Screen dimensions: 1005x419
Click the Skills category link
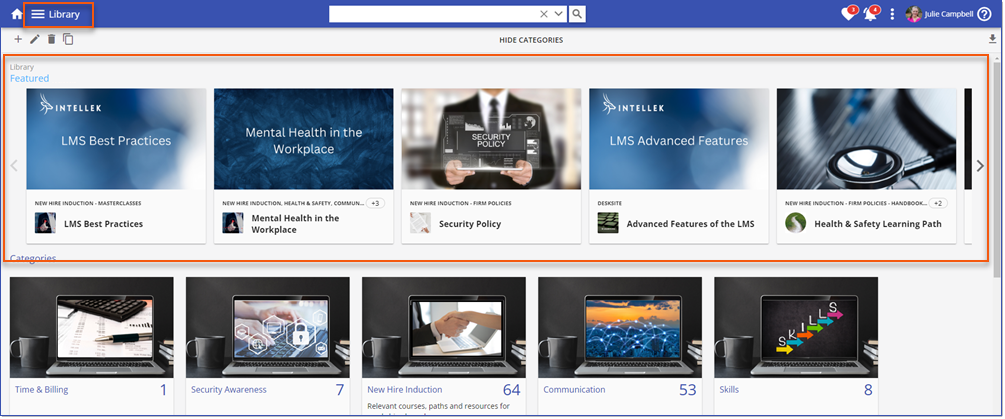729,389
